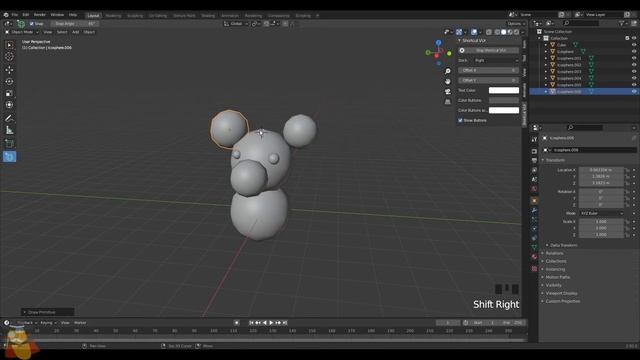Select solid viewport shading mode
Screen dimensions: 640x360
point(503,32)
